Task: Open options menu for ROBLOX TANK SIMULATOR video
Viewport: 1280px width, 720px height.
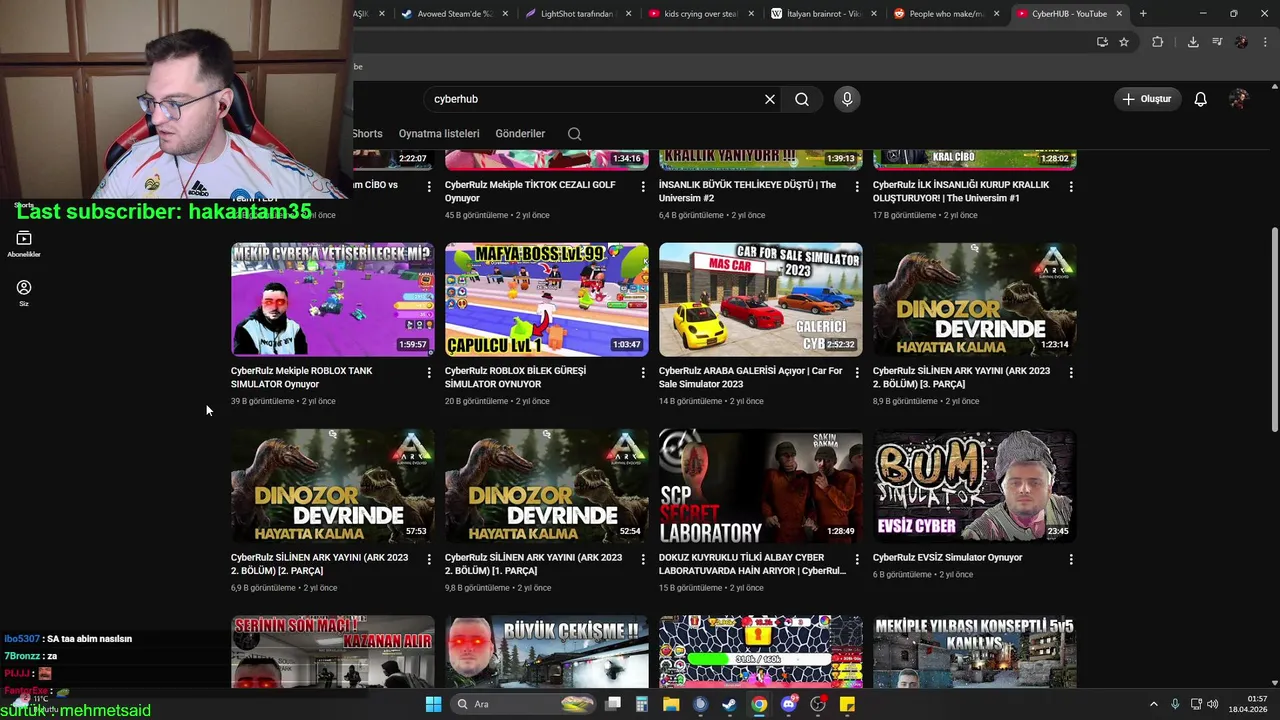Action: click(x=429, y=372)
